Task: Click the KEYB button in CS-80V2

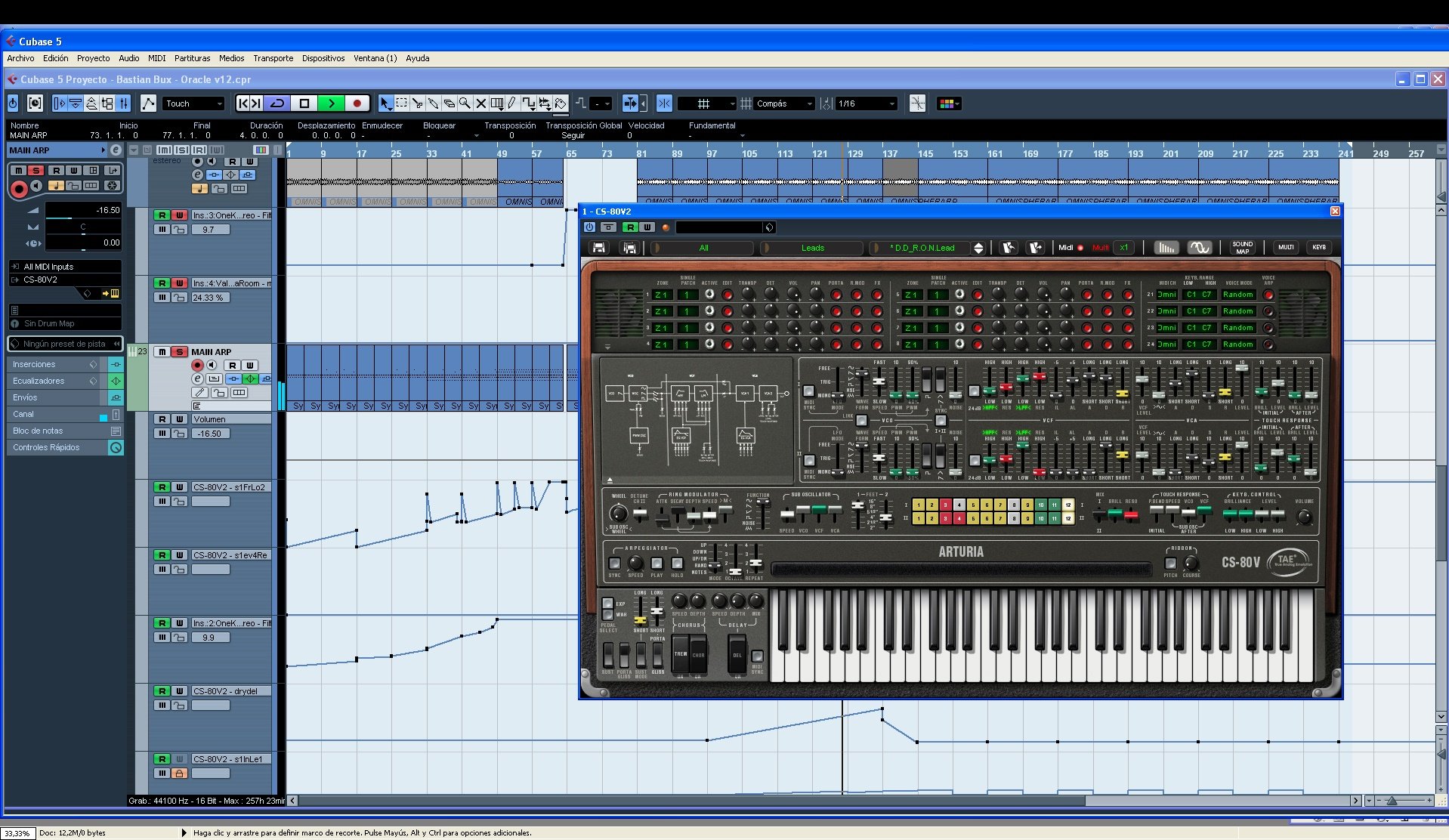Action: [x=1319, y=247]
